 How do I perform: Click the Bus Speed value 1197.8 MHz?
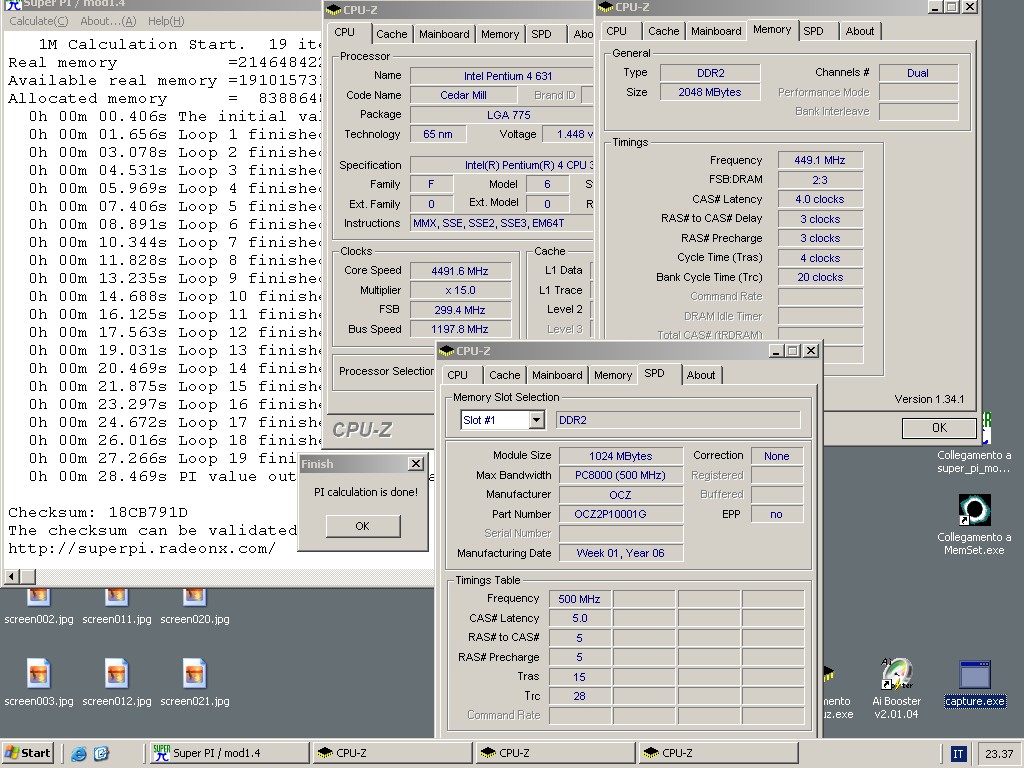coord(460,329)
